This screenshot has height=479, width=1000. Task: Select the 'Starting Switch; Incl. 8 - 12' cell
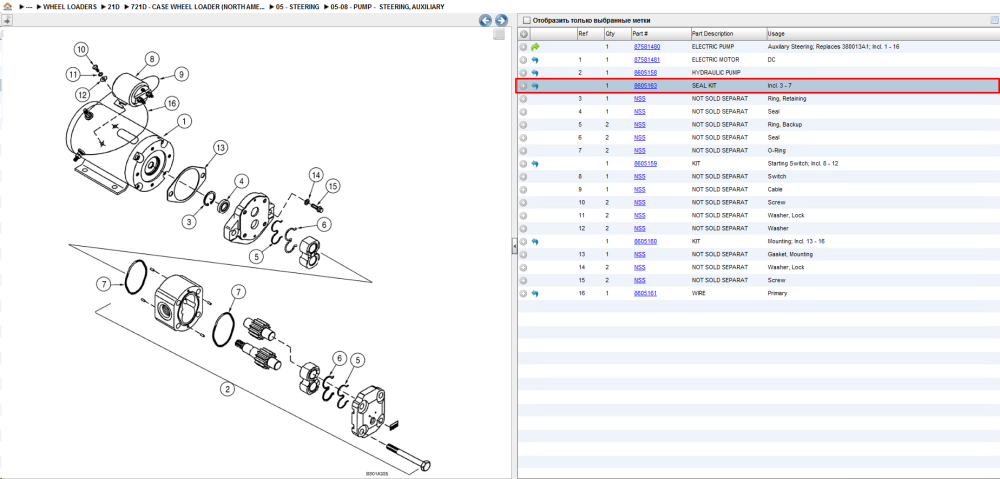click(x=803, y=164)
